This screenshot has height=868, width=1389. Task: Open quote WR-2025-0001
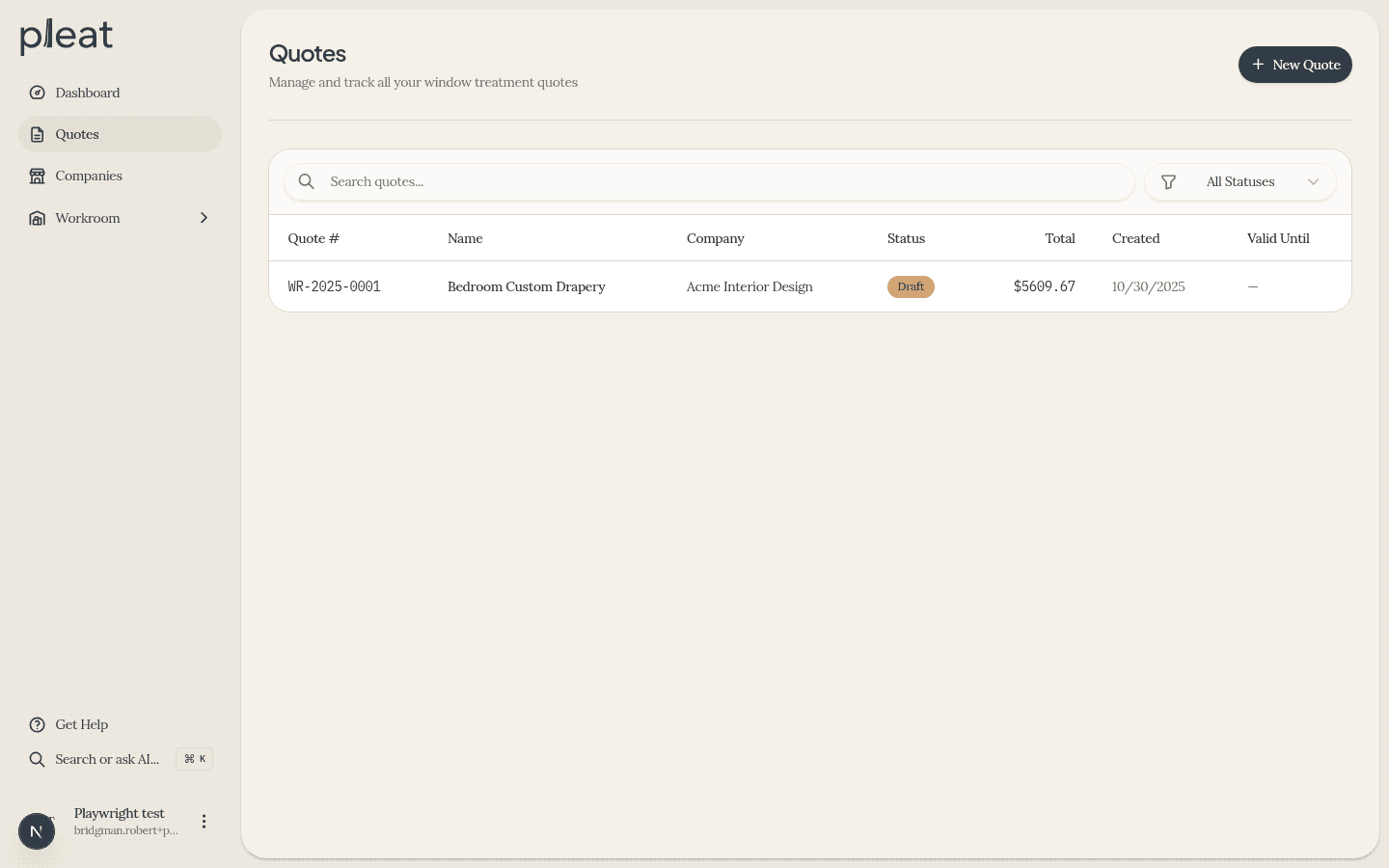coord(334,286)
